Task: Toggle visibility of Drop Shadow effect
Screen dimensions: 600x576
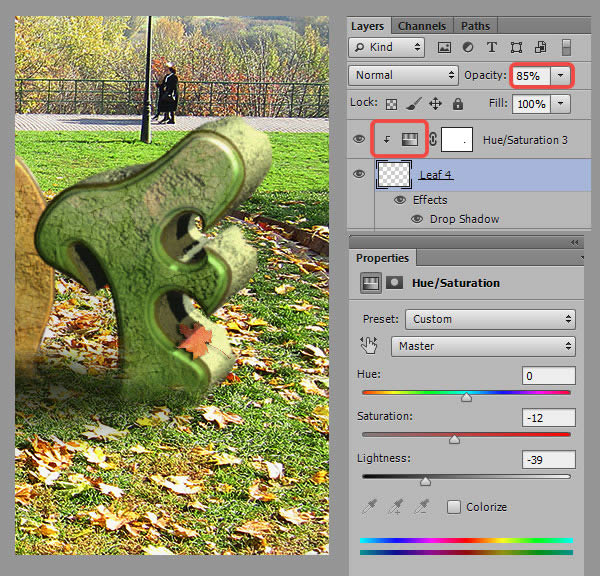Action: [x=417, y=219]
